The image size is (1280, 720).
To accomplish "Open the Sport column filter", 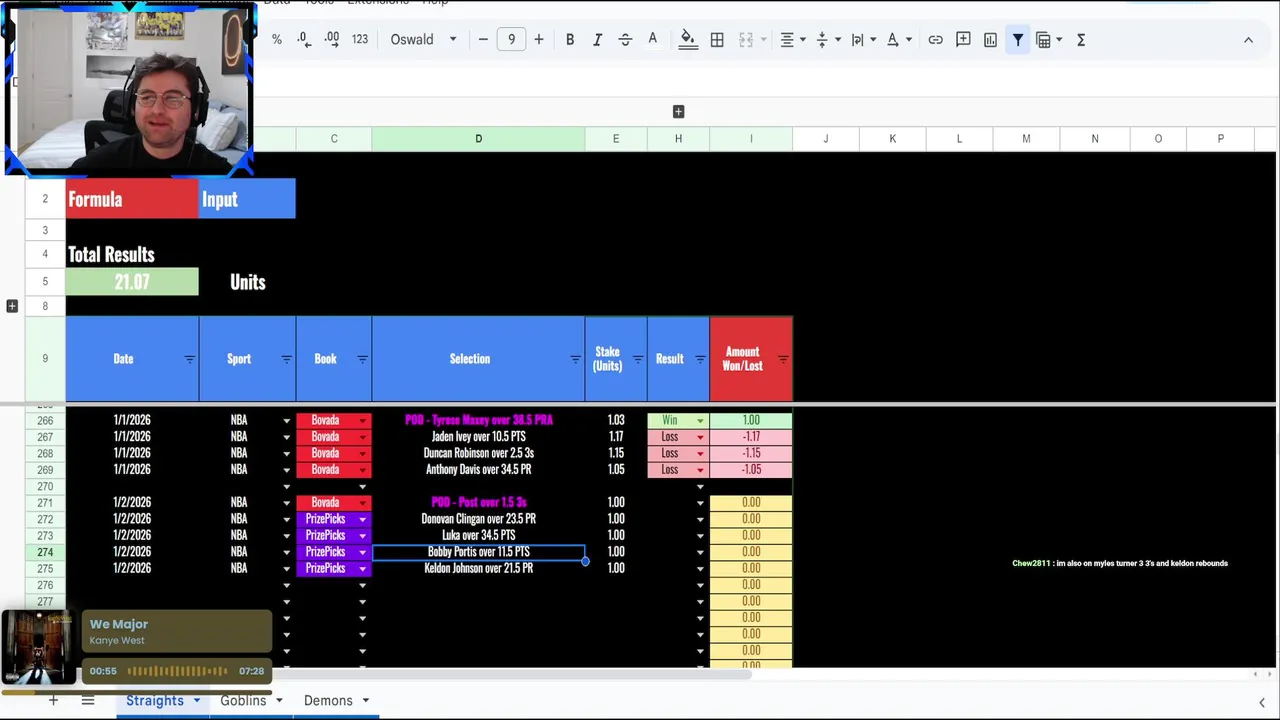I will [x=286, y=359].
